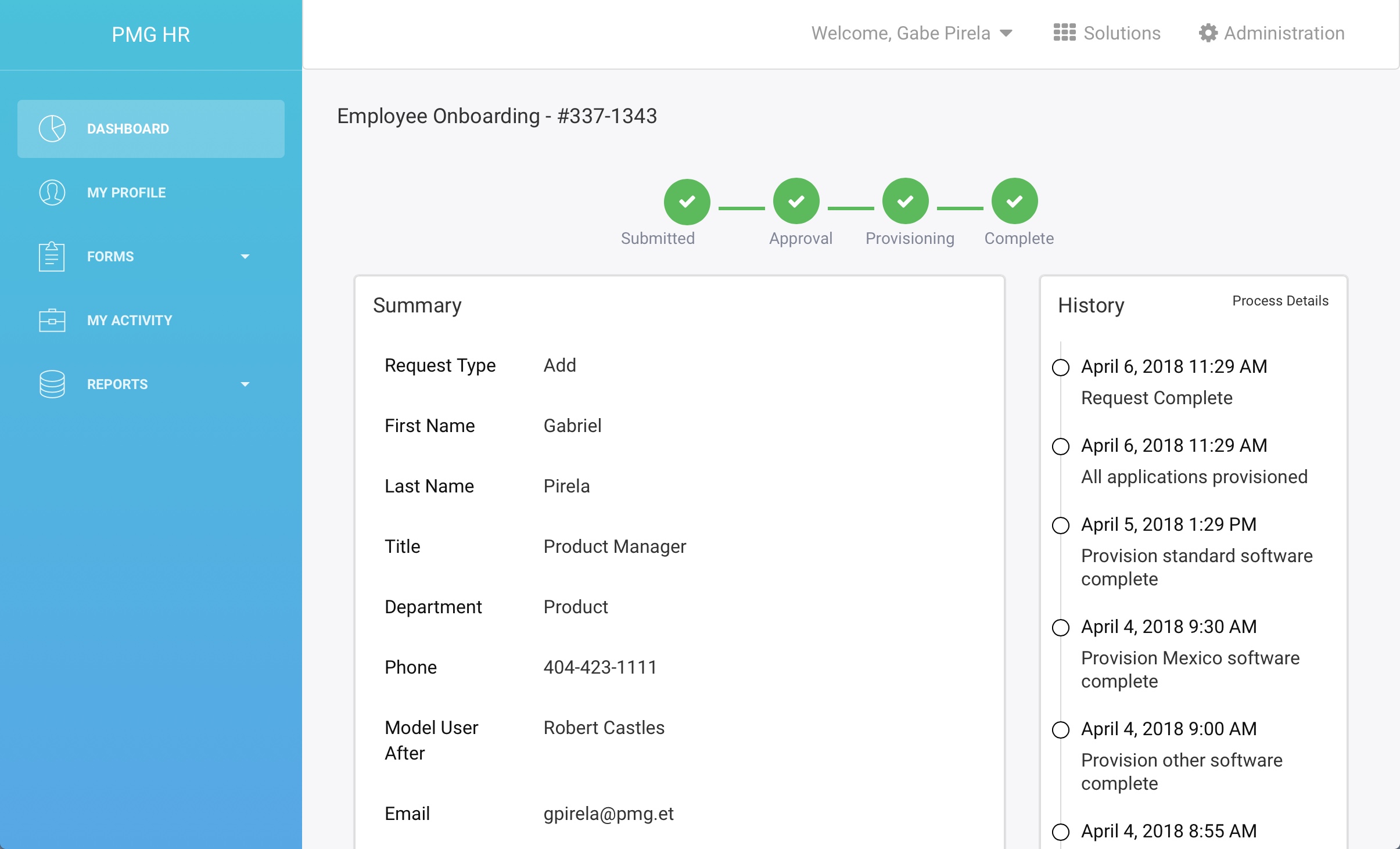Click the Administration gear icon

click(1208, 33)
